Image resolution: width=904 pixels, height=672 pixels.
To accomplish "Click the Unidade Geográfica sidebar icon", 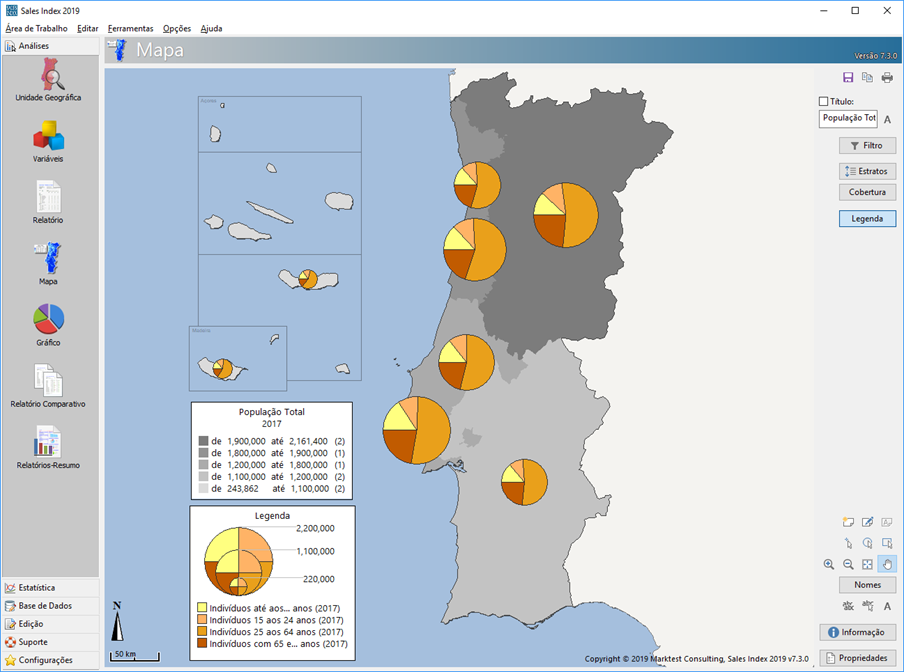I will coord(48,81).
